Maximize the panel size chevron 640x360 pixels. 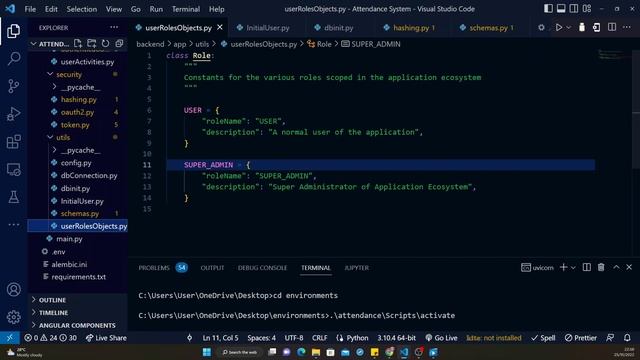click(616, 267)
